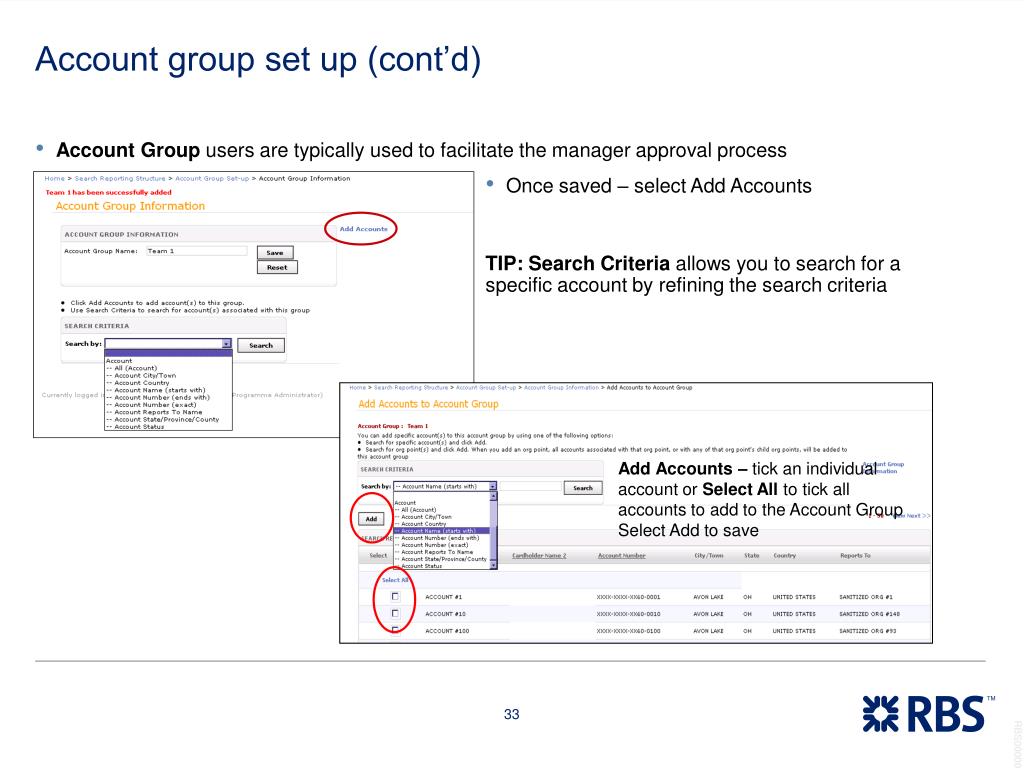The width and height of the screenshot is (1024, 768).
Task: Click the Reset button below Save
Action: point(277,267)
